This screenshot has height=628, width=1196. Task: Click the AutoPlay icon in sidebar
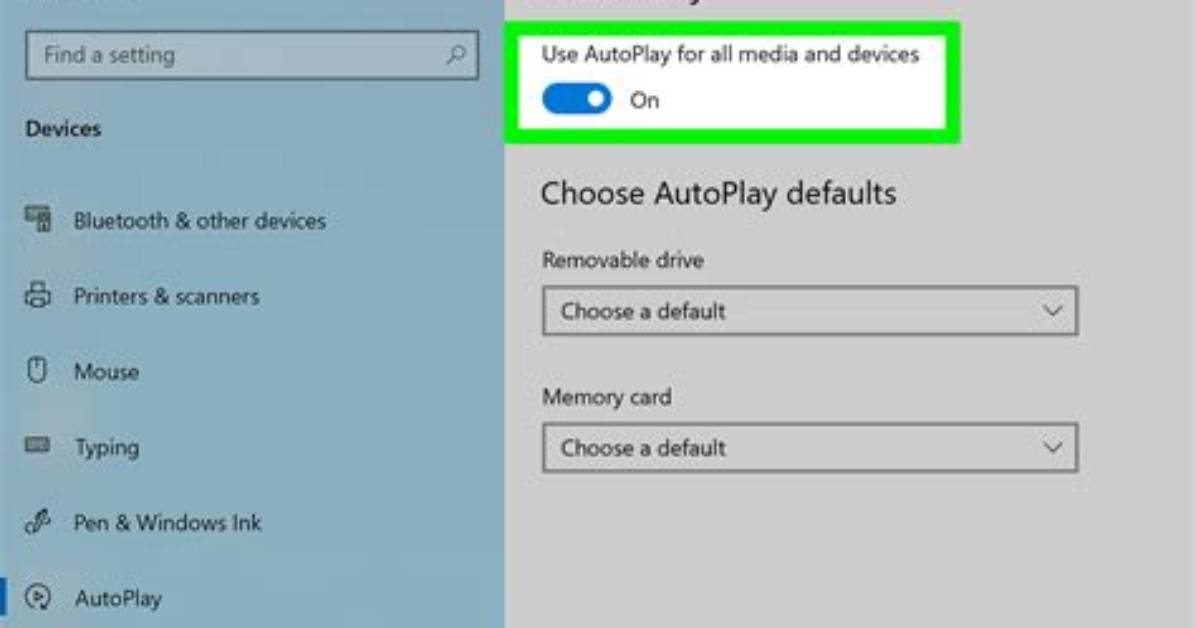tap(37, 597)
